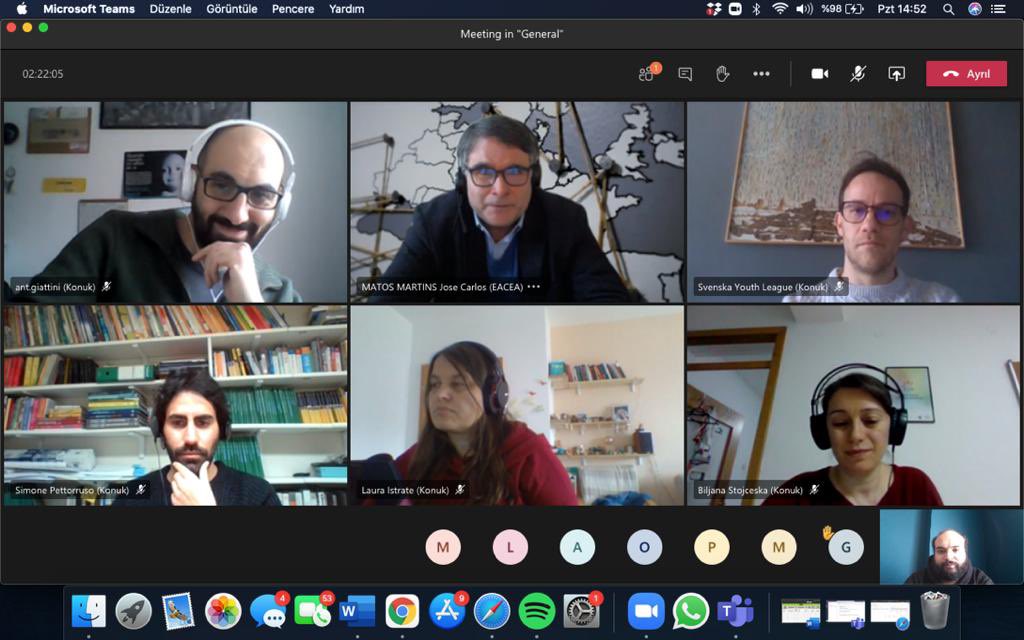Open the Yardım menu
This screenshot has width=1024, height=640.
click(347, 9)
